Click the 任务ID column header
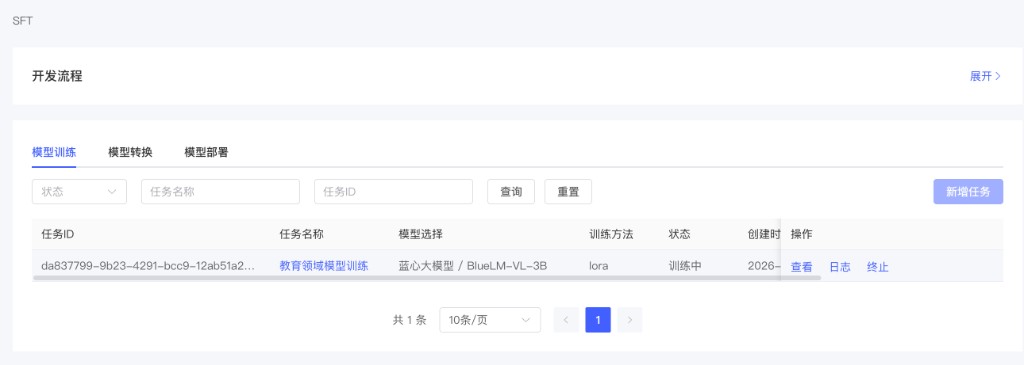This screenshot has height=365, width=1024. (x=57, y=234)
